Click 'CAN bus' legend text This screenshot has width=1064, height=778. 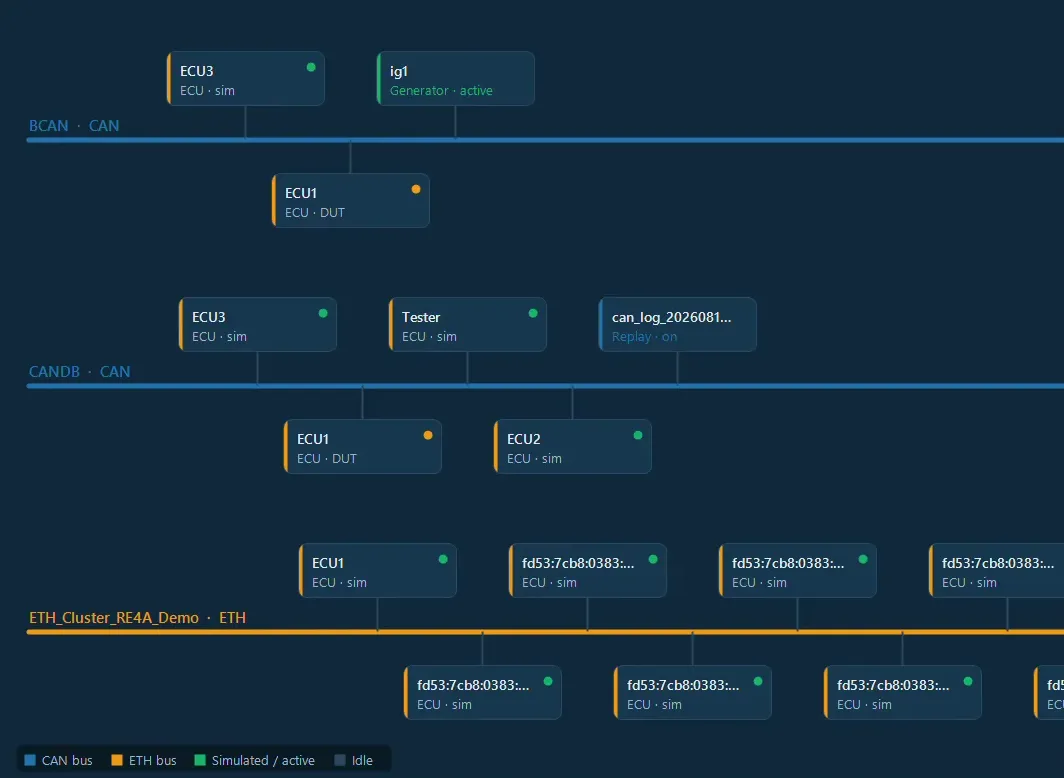[x=67, y=760]
